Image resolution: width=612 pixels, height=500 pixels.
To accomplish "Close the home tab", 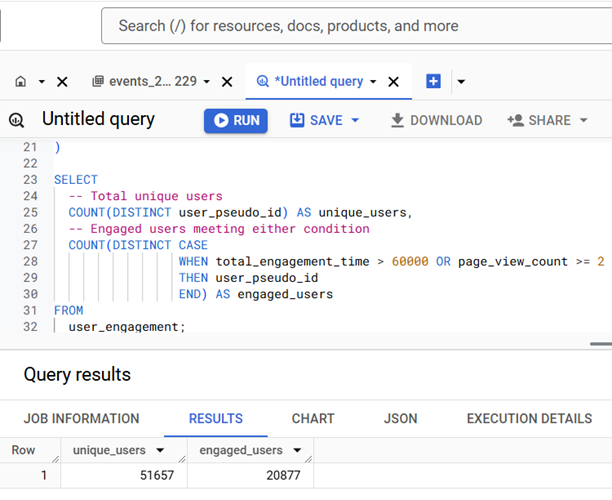I will click(x=62, y=82).
